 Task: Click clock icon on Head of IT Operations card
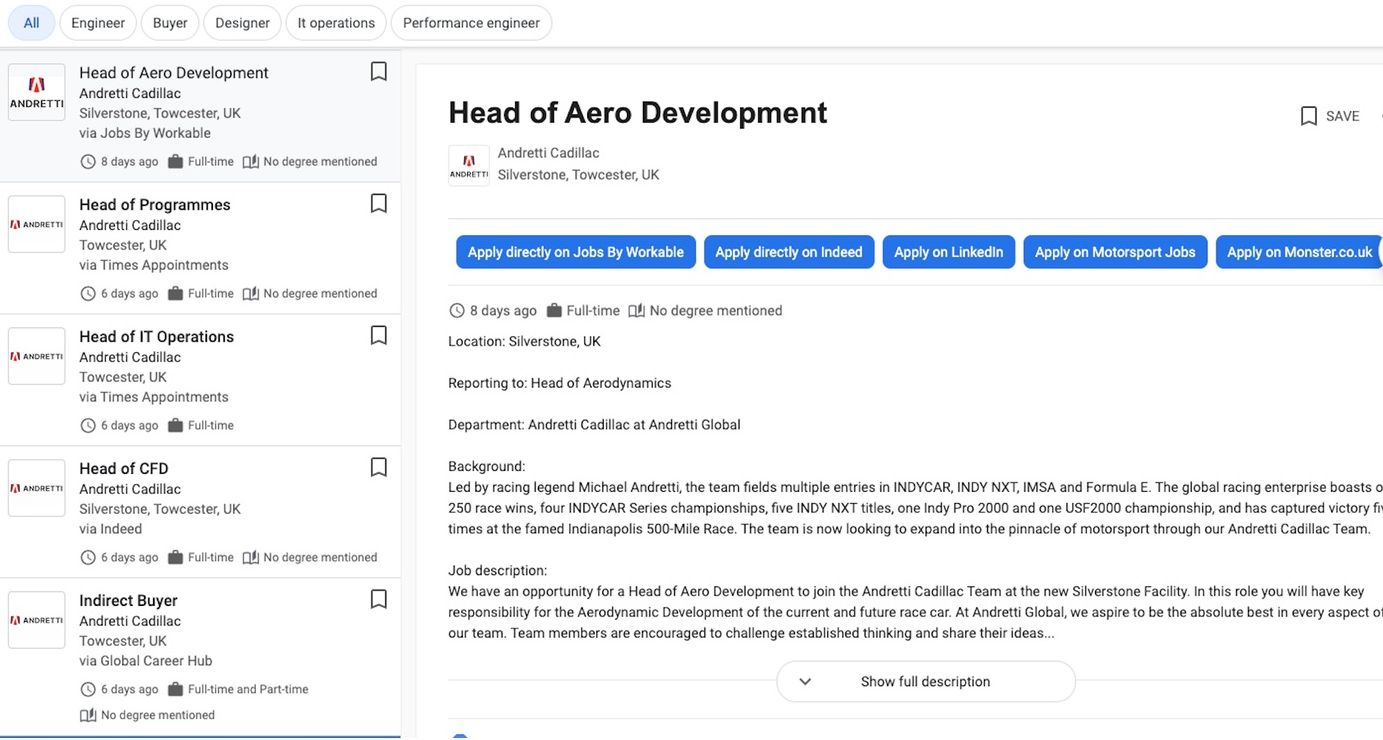pyautogui.click(x=88, y=426)
